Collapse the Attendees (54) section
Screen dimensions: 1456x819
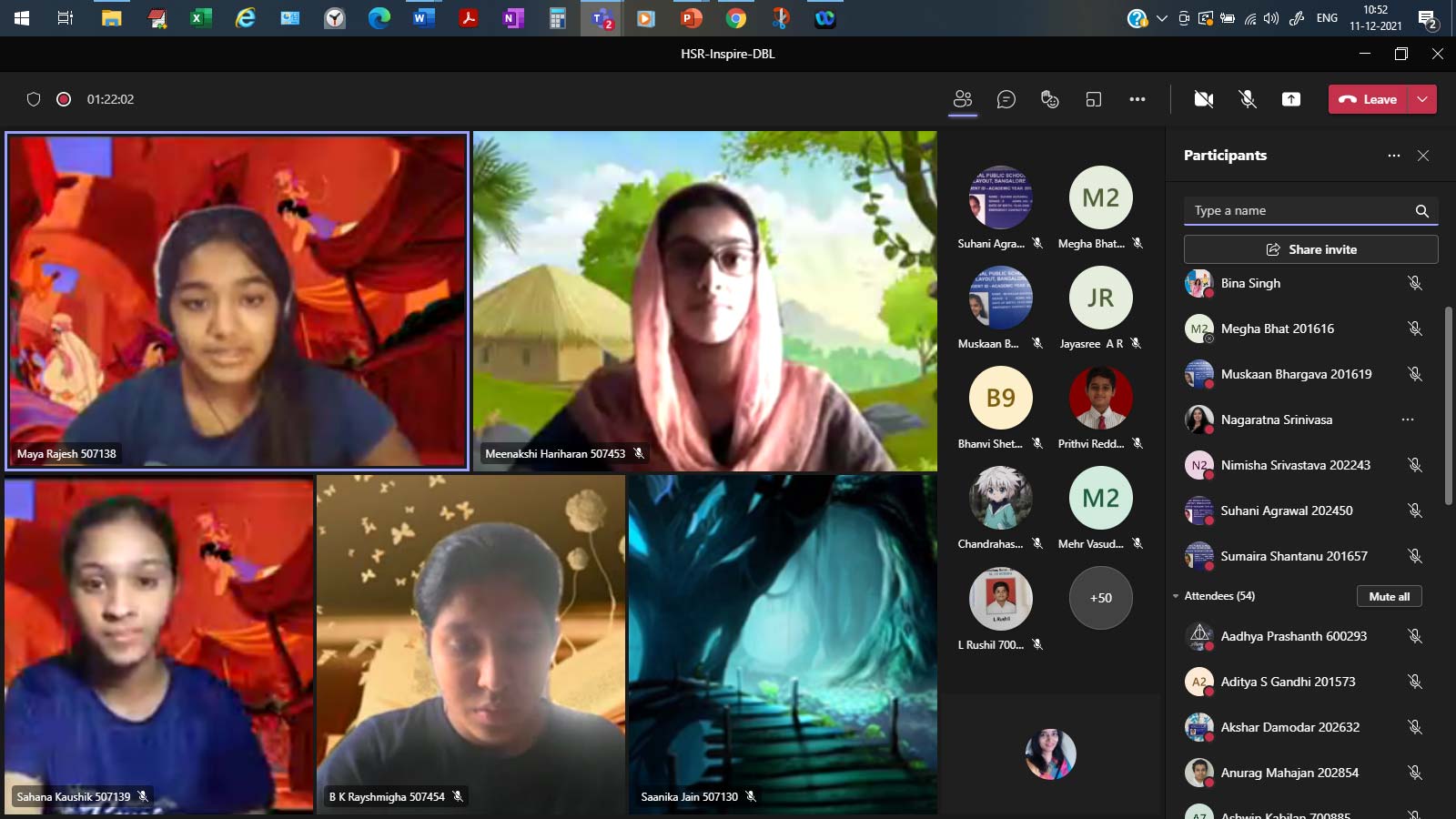pos(1176,596)
